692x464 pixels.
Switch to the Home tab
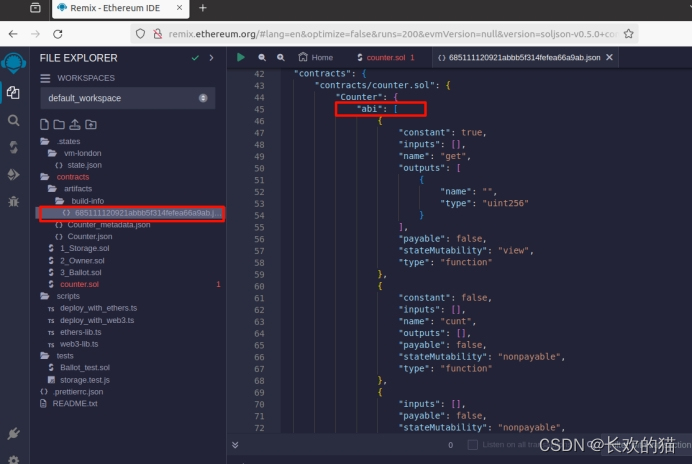coord(316,57)
